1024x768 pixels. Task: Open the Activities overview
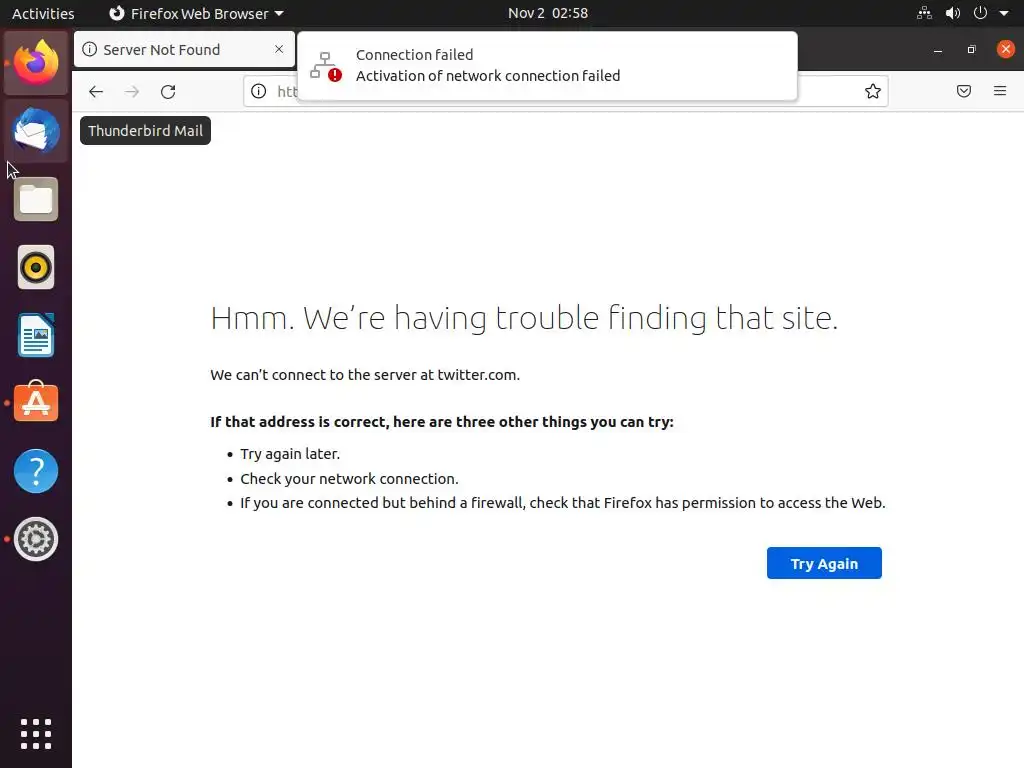(43, 13)
